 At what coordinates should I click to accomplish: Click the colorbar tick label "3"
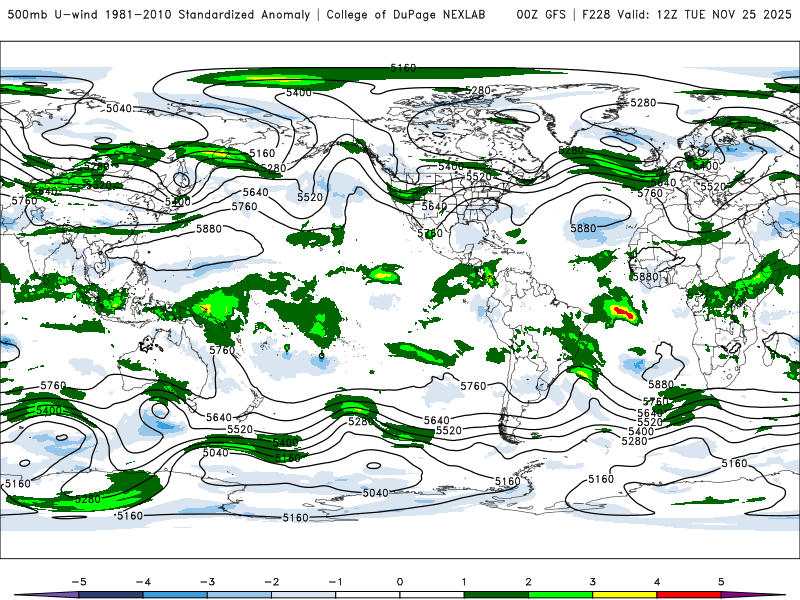[592, 582]
